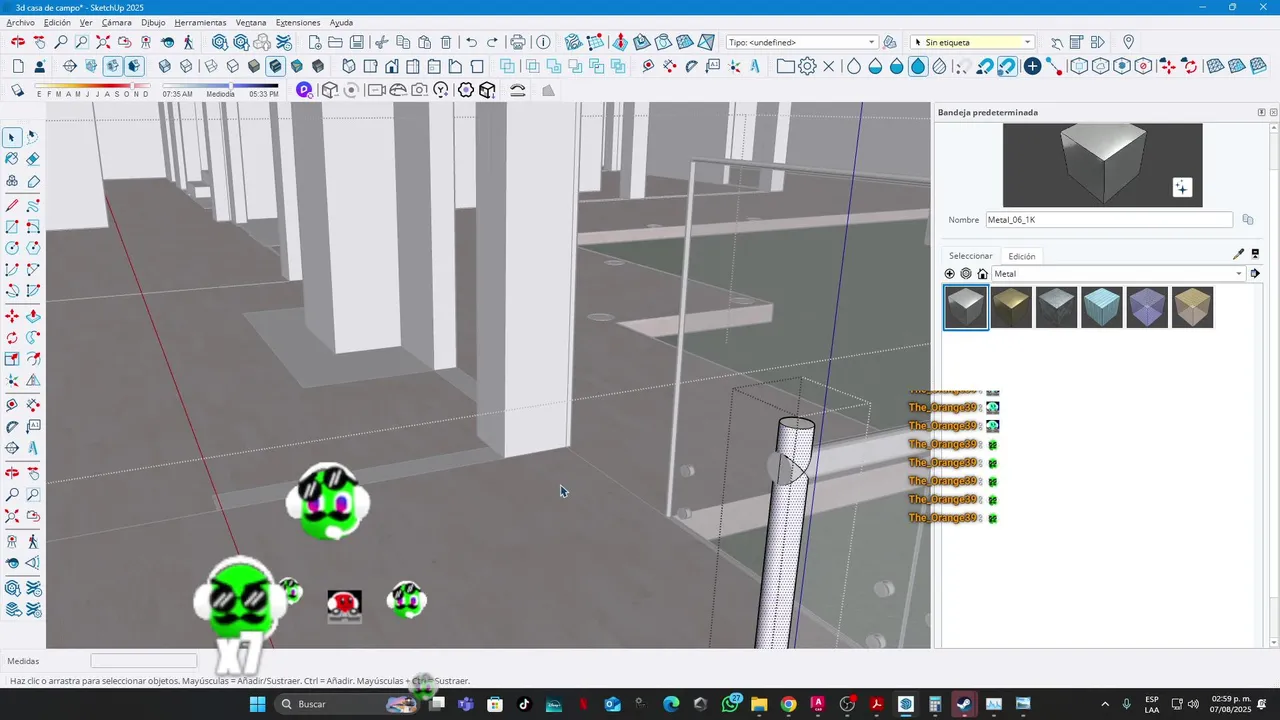The width and height of the screenshot is (1280, 720).
Task: Click the sample paint eyedropper icon
Action: (x=1238, y=254)
